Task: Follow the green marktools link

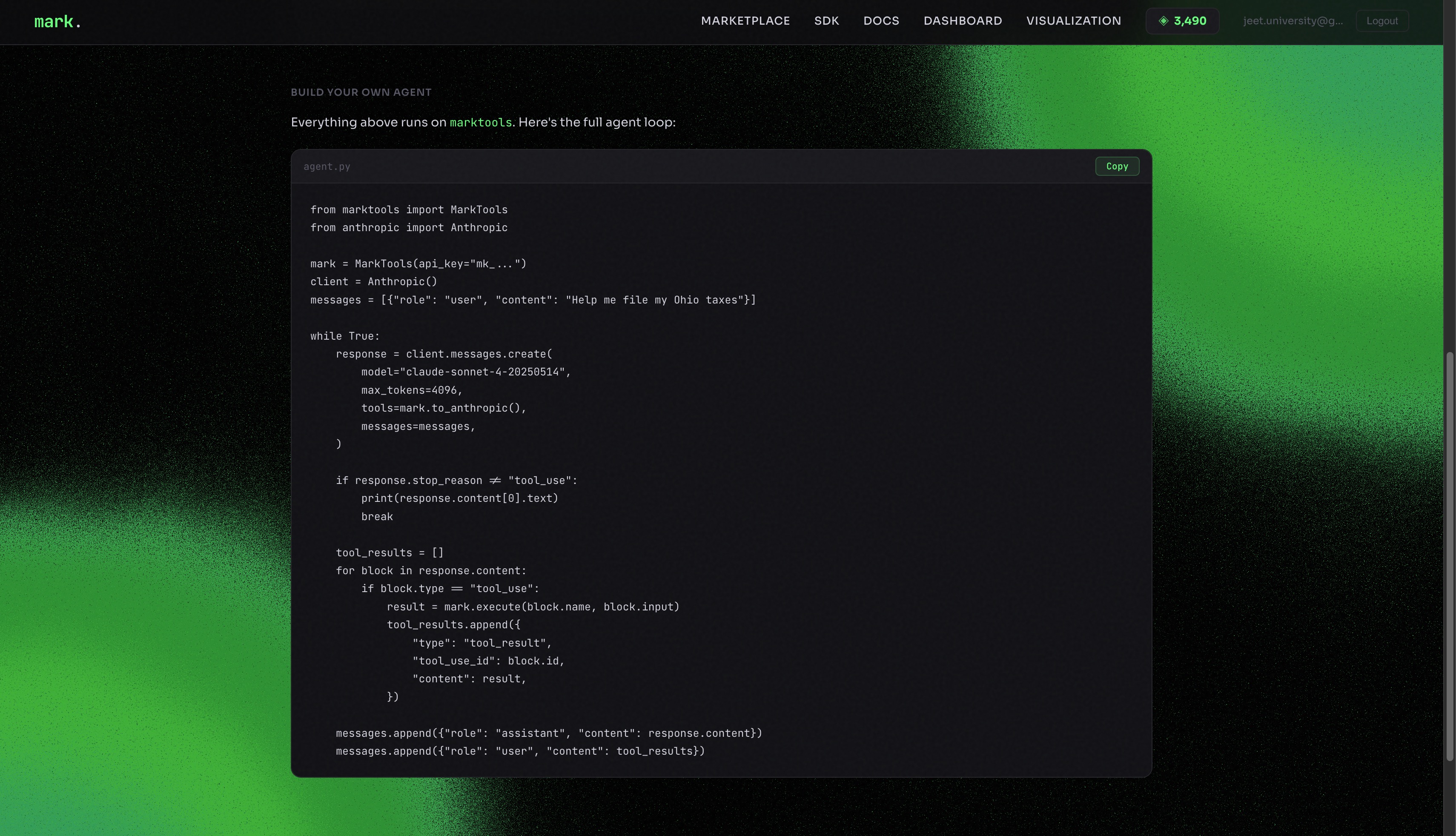Action: (480, 123)
